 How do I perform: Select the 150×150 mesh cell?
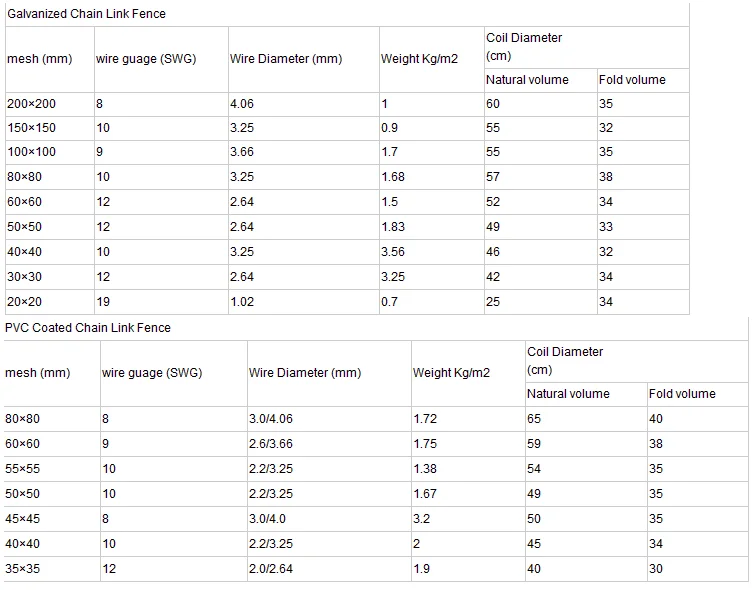[31, 128]
